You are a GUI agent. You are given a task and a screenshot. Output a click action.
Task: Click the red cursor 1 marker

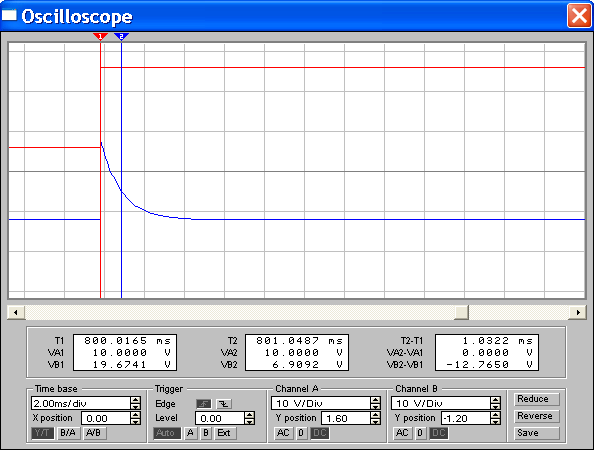click(100, 37)
